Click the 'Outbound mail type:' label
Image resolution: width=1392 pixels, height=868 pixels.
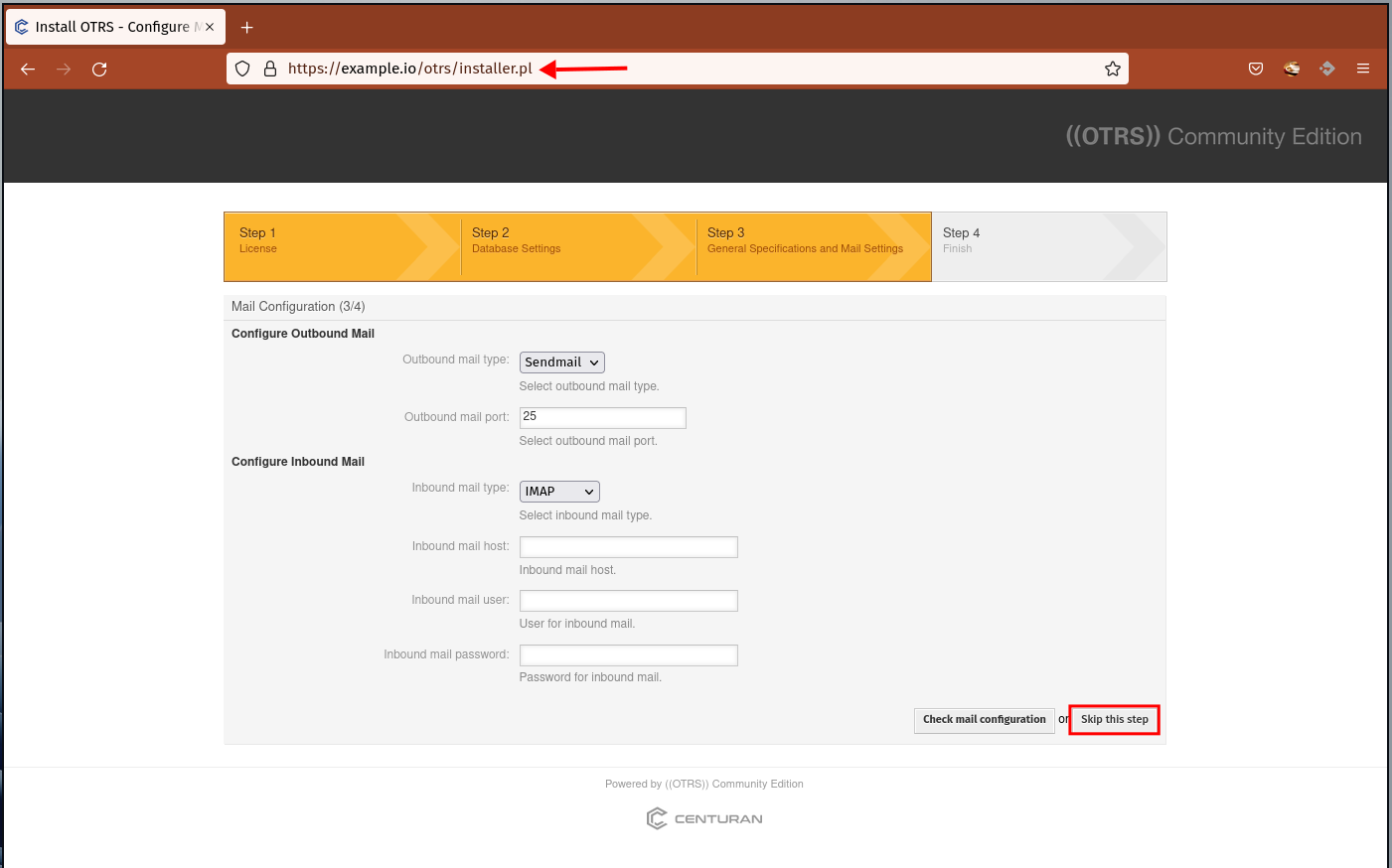[x=456, y=360]
